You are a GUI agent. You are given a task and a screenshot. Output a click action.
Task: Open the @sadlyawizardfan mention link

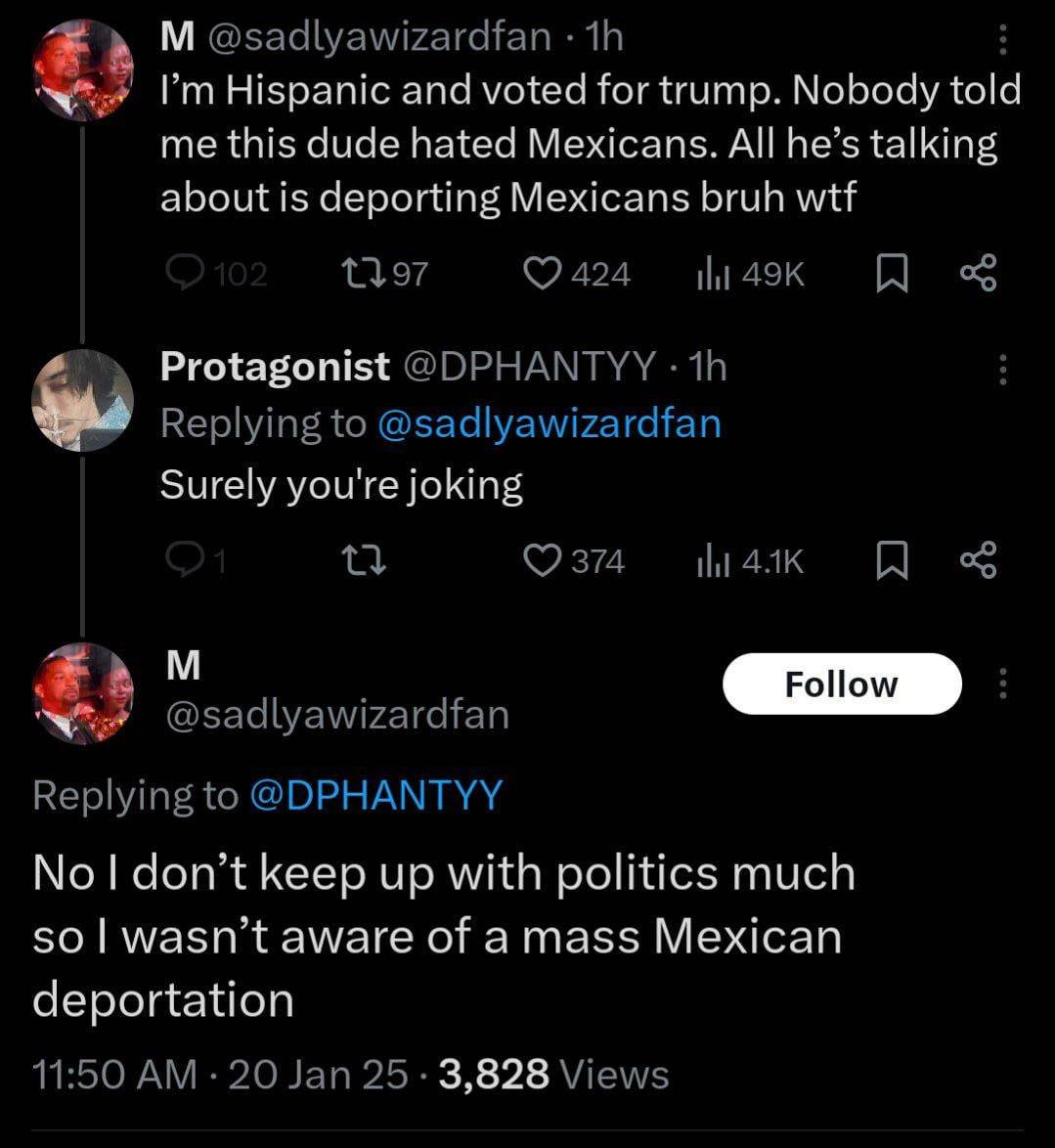pos(549,423)
